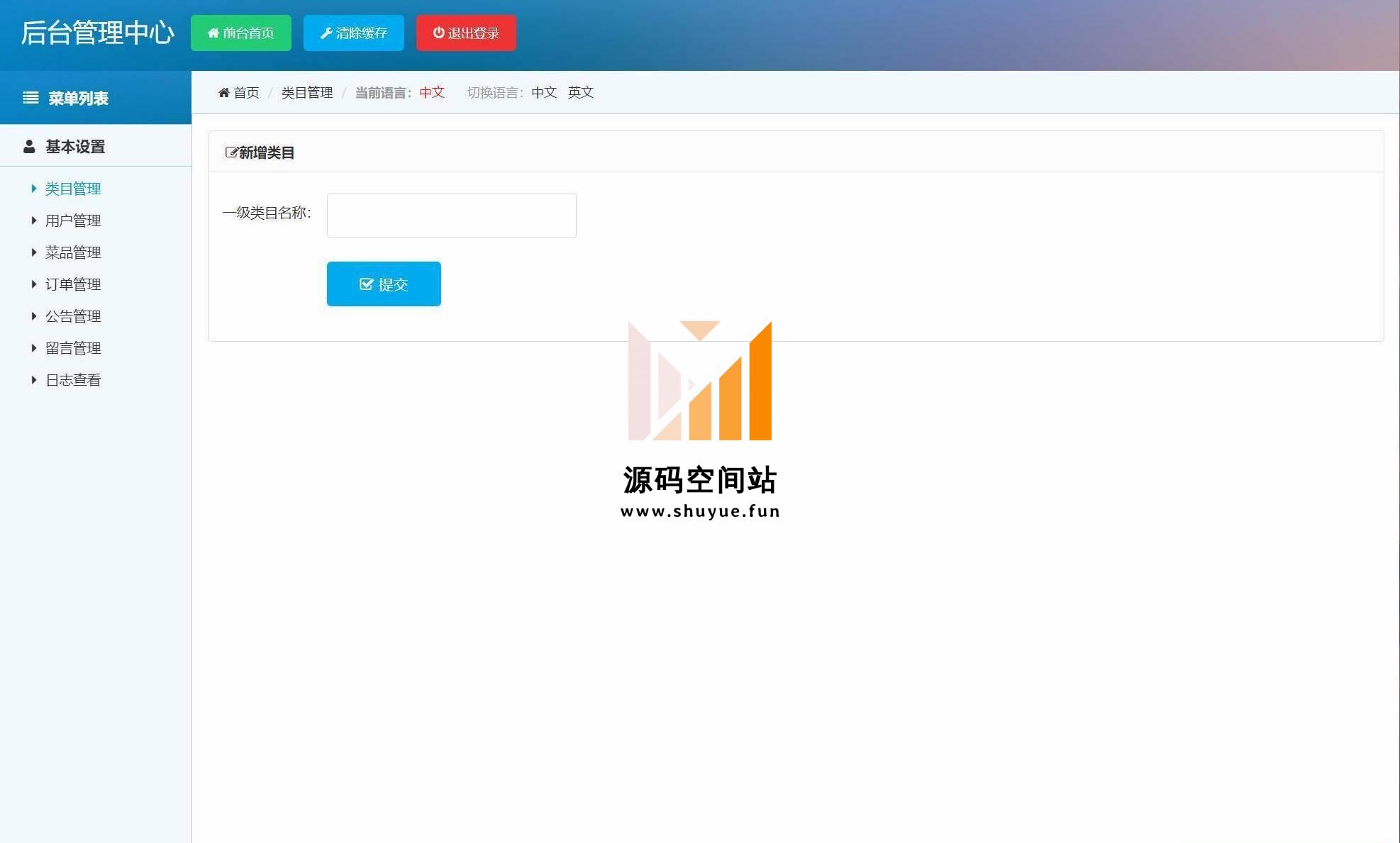Expand arrow next to 订单管理

coord(34,284)
